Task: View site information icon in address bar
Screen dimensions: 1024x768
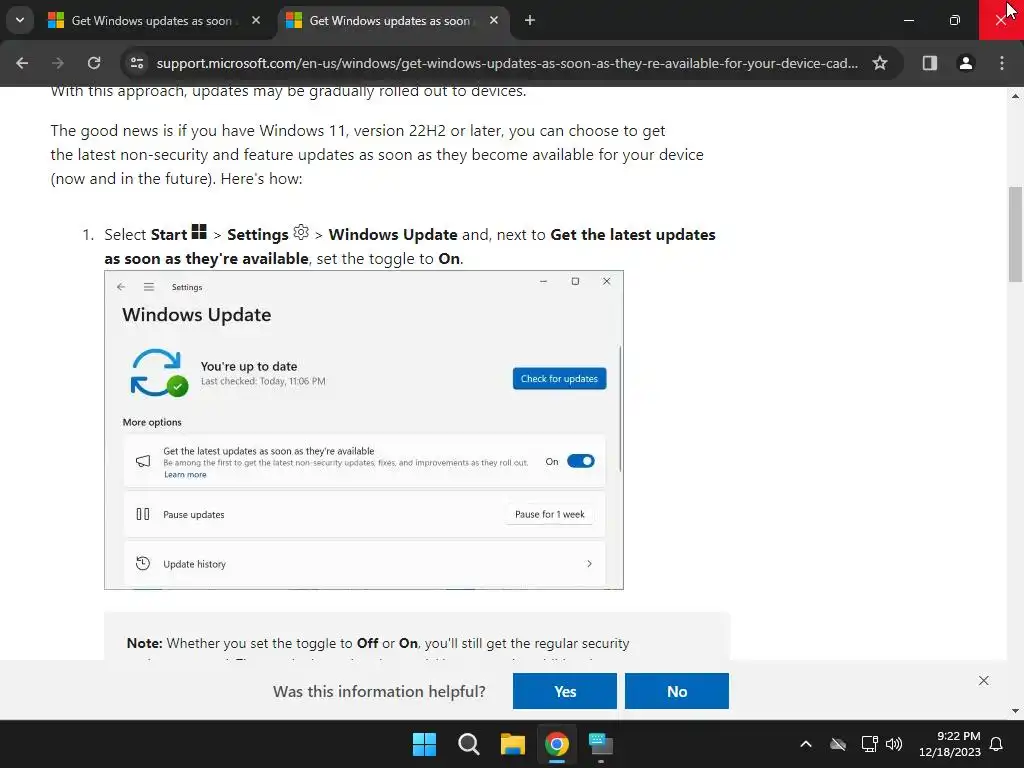Action: tap(137, 63)
